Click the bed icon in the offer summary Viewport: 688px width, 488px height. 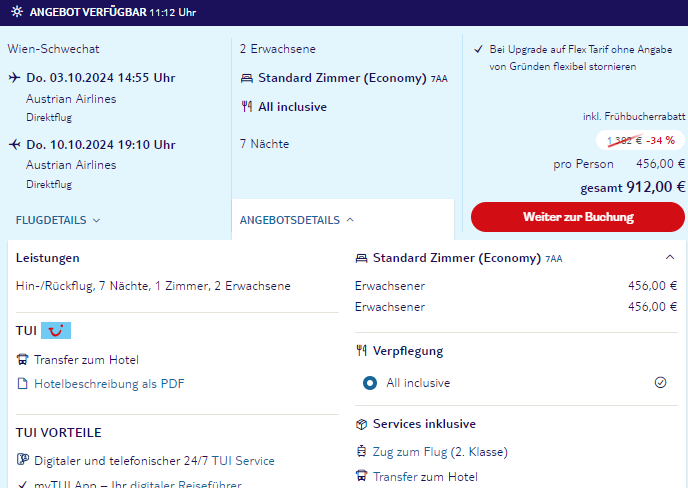(x=247, y=78)
